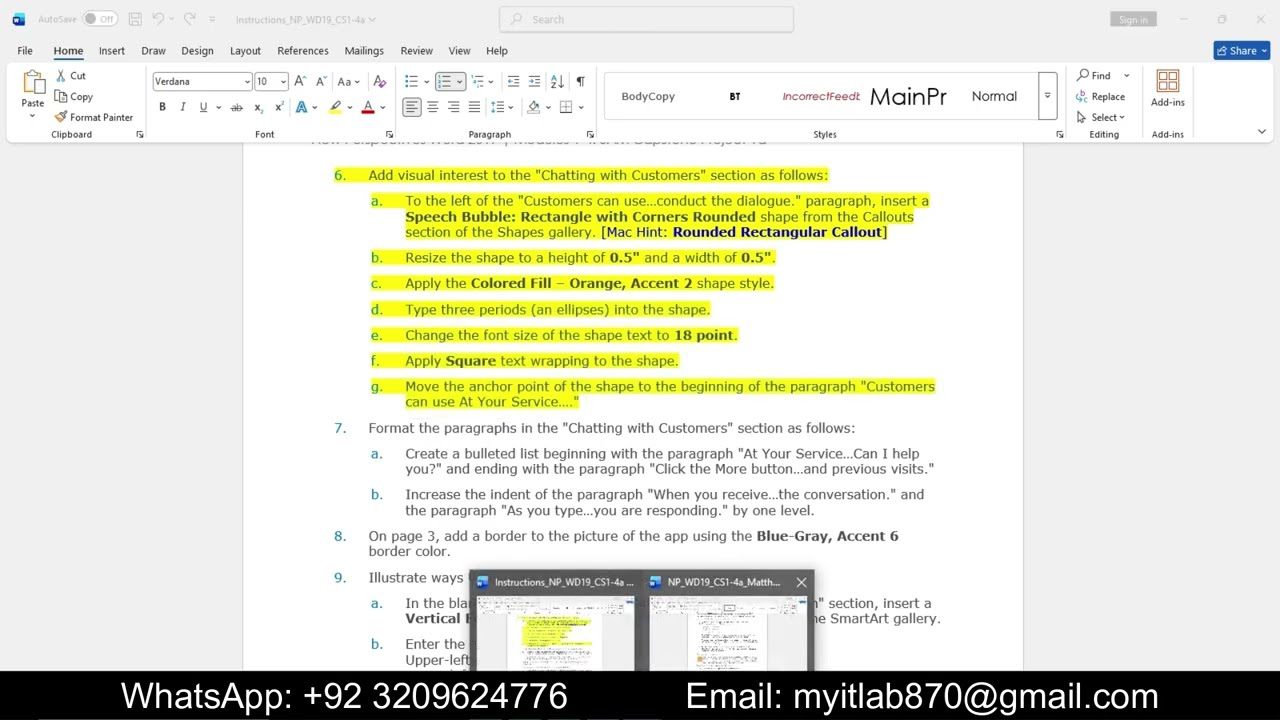Image resolution: width=1280 pixels, height=720 pixels.
Task: Decrease font size with Shrink Font
Action: pyautogui.click(x=321, y=82)
